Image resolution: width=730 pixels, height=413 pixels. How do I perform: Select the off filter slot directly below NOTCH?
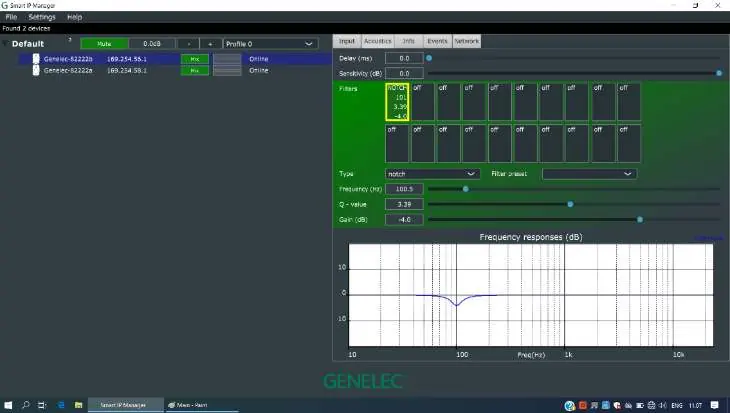pos(397,143)
